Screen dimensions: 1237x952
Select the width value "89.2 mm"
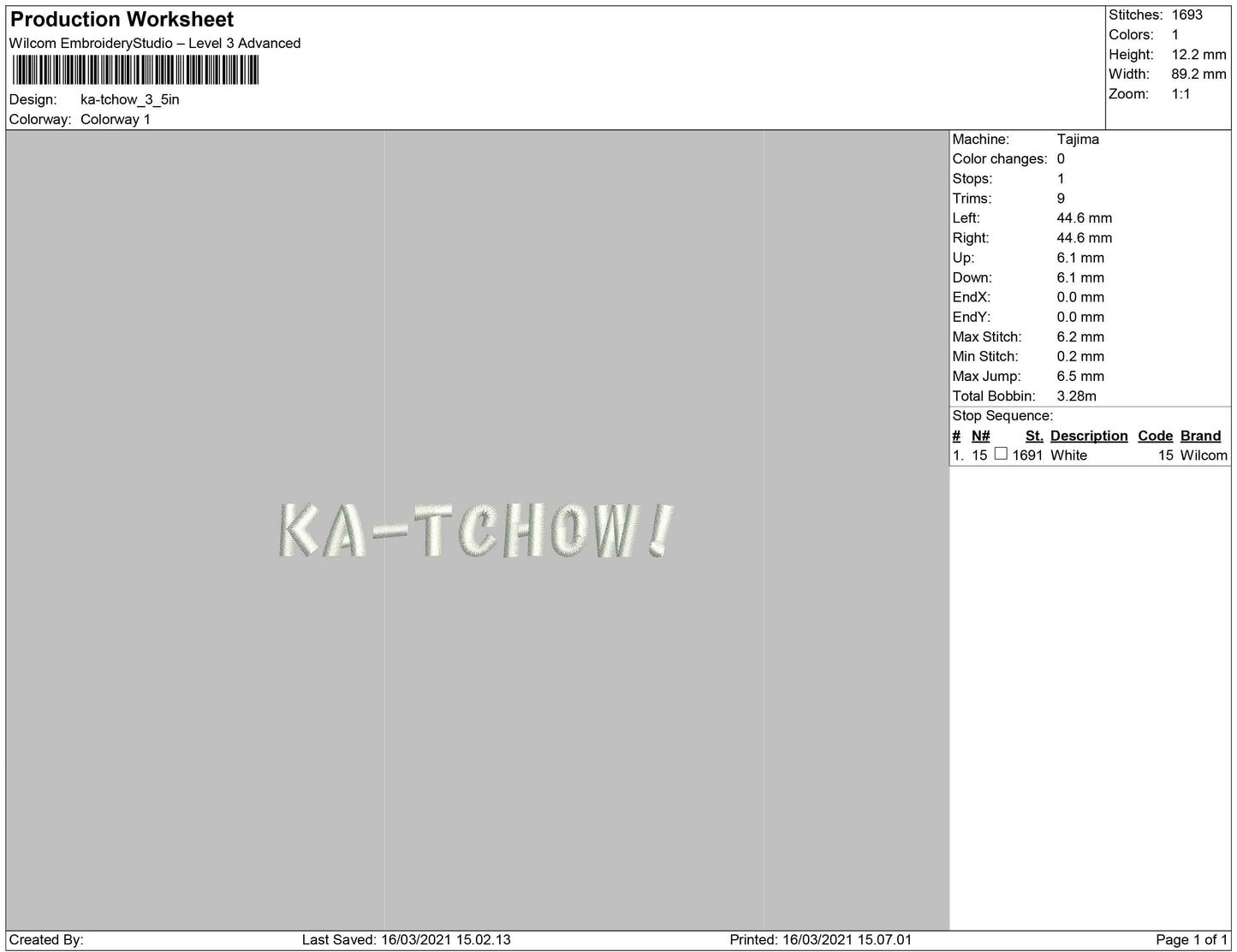[1198, 74]
